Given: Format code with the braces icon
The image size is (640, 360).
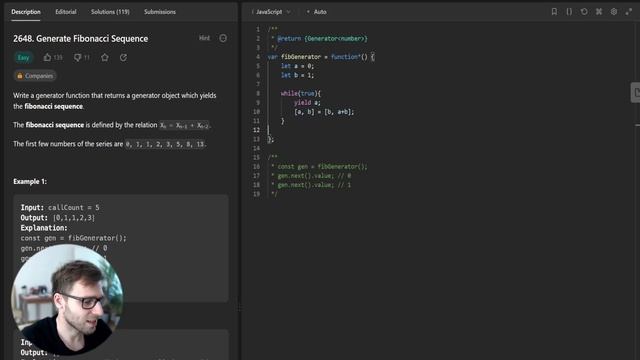Looking at the screenshot, I should click(569, 12).
